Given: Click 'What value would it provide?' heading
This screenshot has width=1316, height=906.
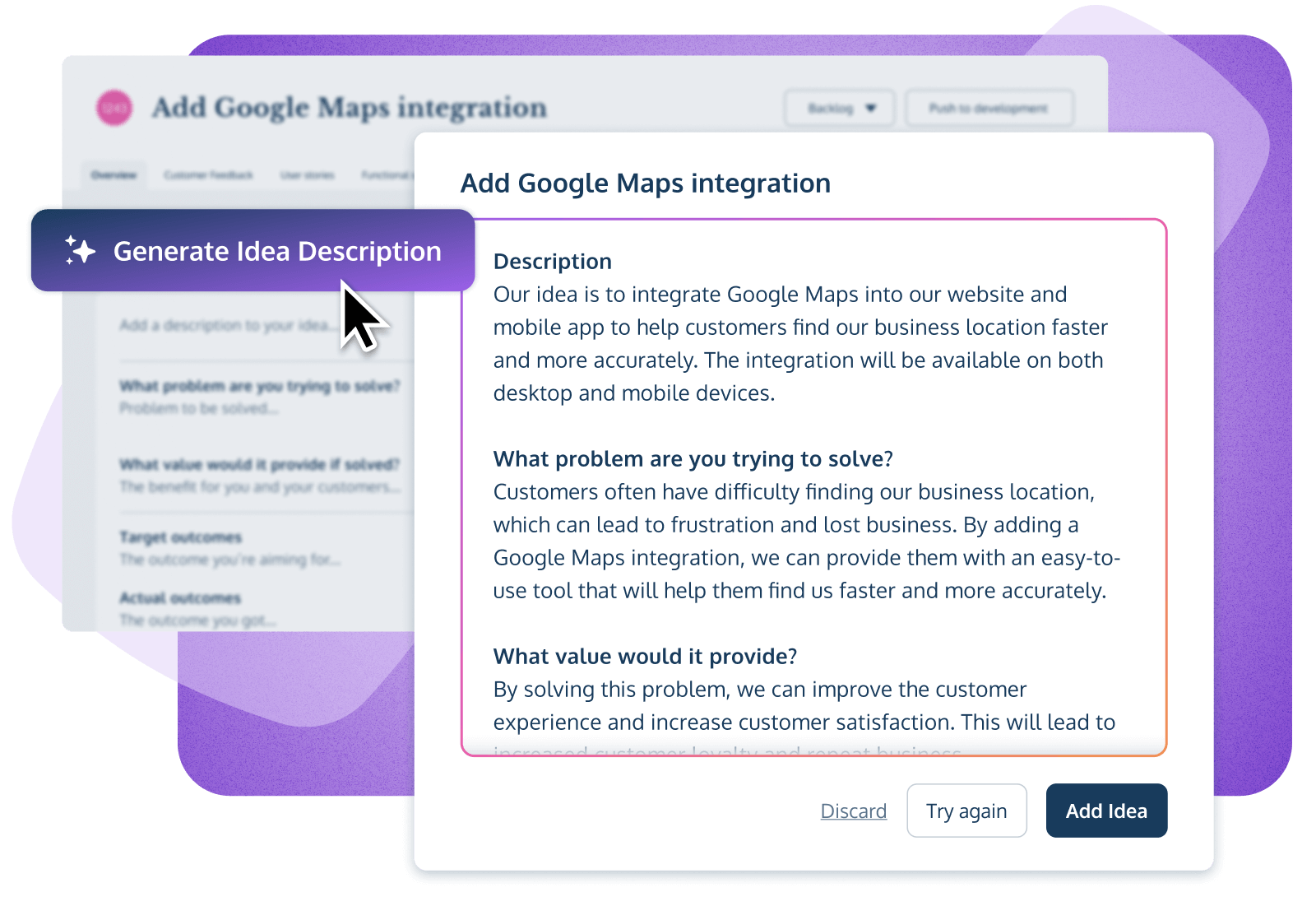Looking at the screenshot, I should [x=645, y=657].
